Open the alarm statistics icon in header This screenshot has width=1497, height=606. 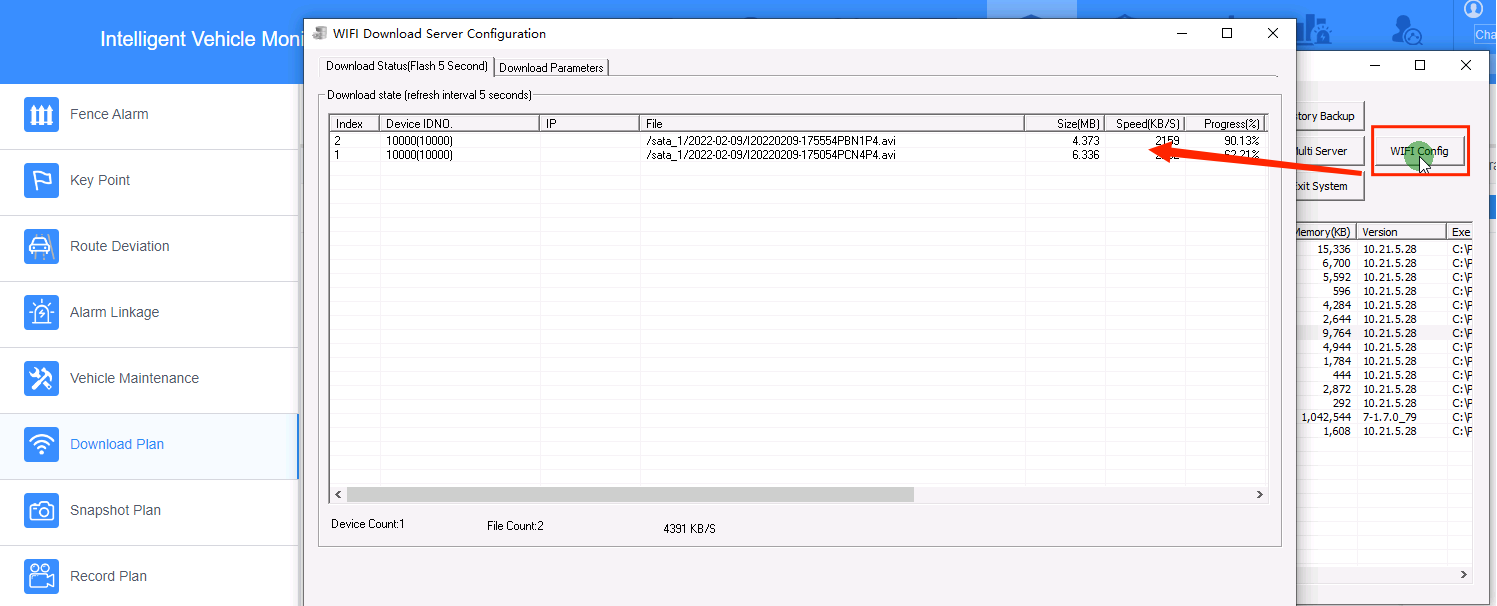click(x=1315, y=30)
